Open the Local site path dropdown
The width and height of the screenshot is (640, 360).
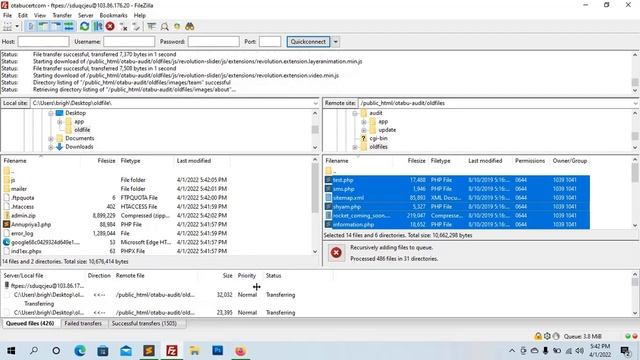[315, 103]
